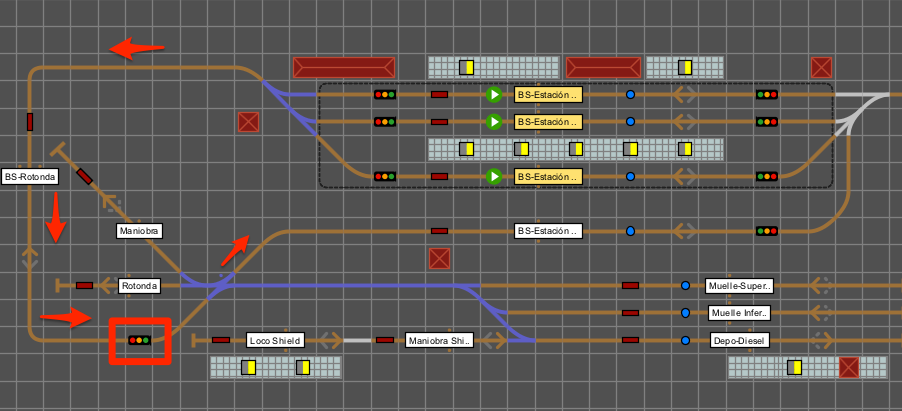Click the red sensor on the Depo-Diesel track
Viewport: 902px width, 411px height.
pos(630,340)
